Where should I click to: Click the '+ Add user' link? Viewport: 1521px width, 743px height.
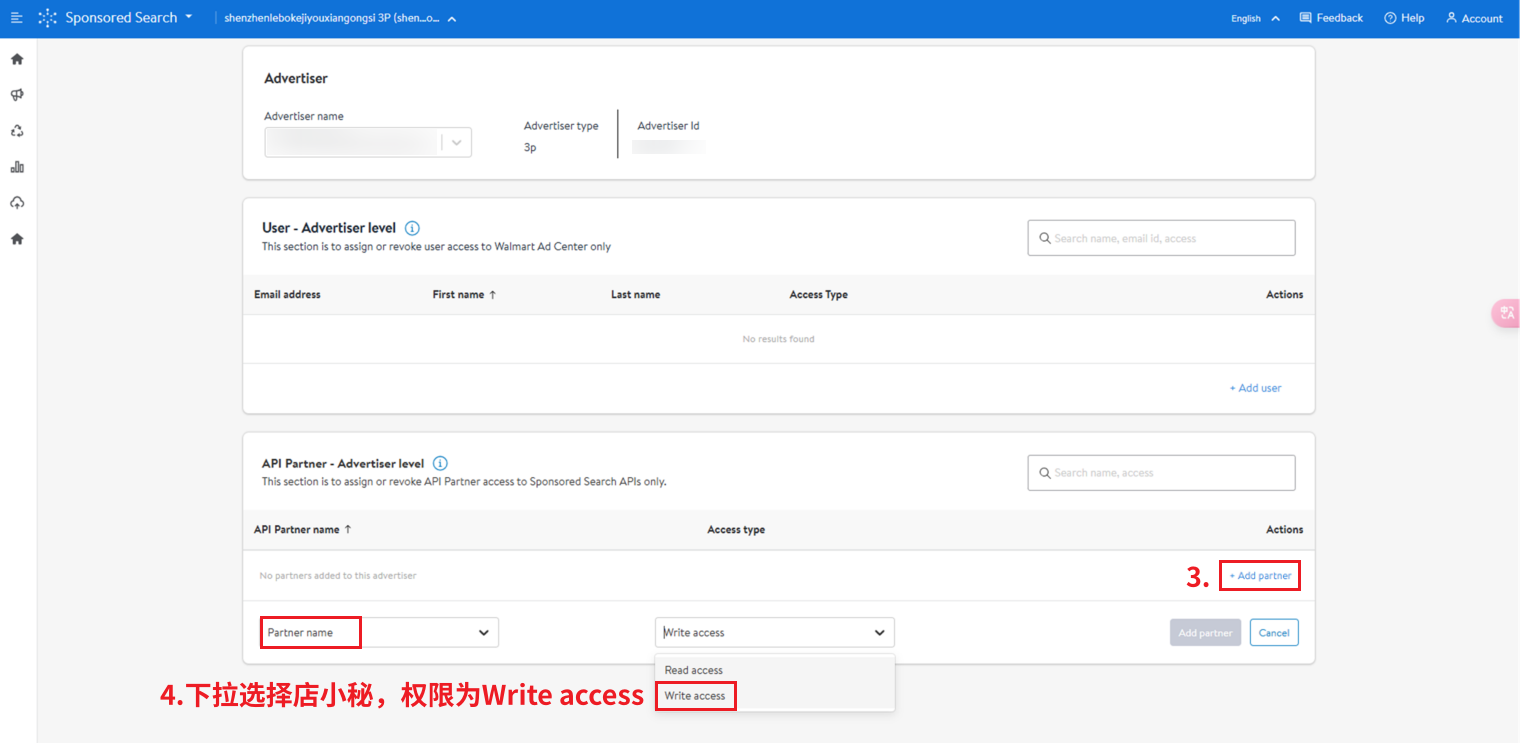click(x=1255, y=388)
